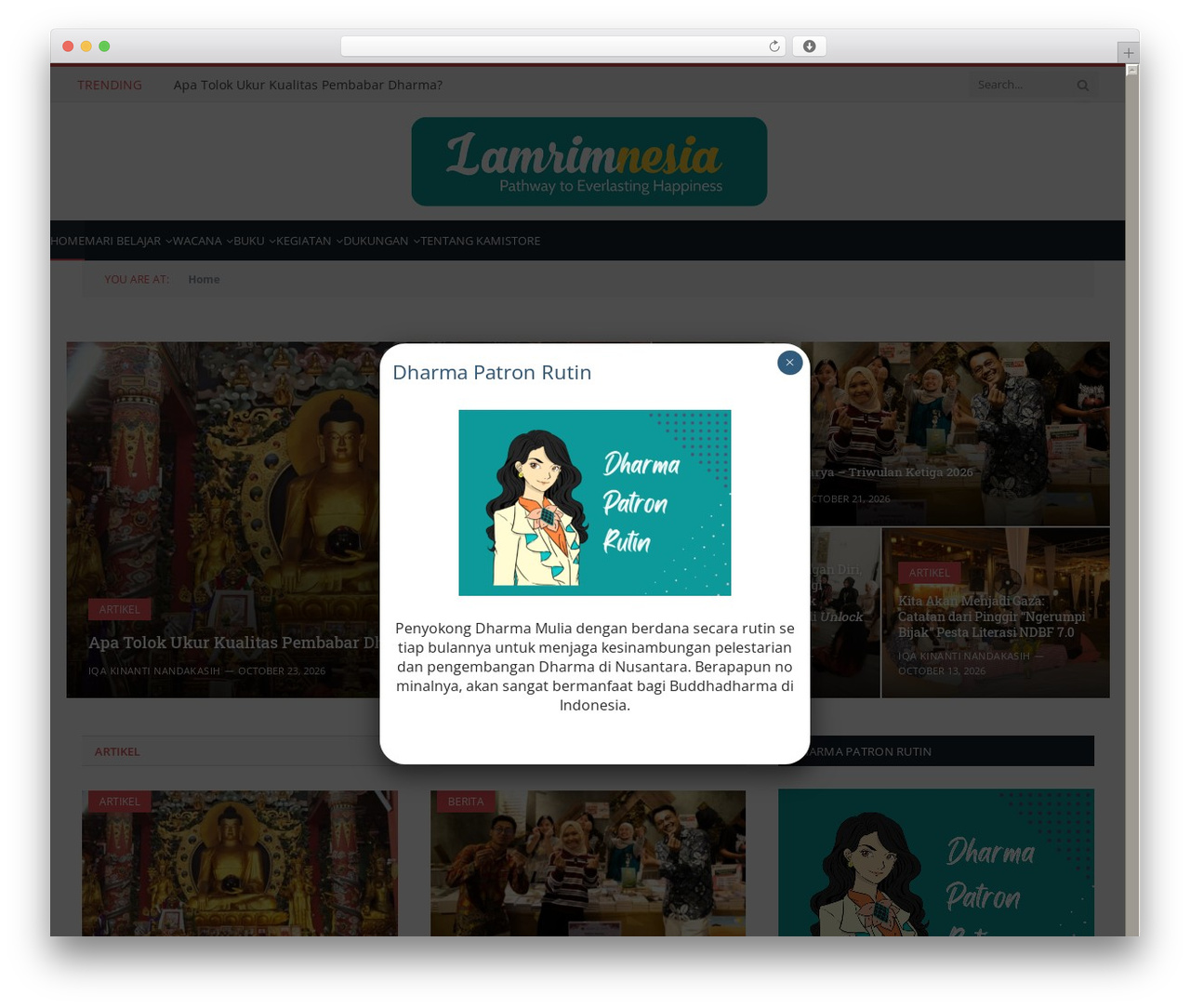Click the TRENDING label
1190x1008 pixels.
pos(110,85)
